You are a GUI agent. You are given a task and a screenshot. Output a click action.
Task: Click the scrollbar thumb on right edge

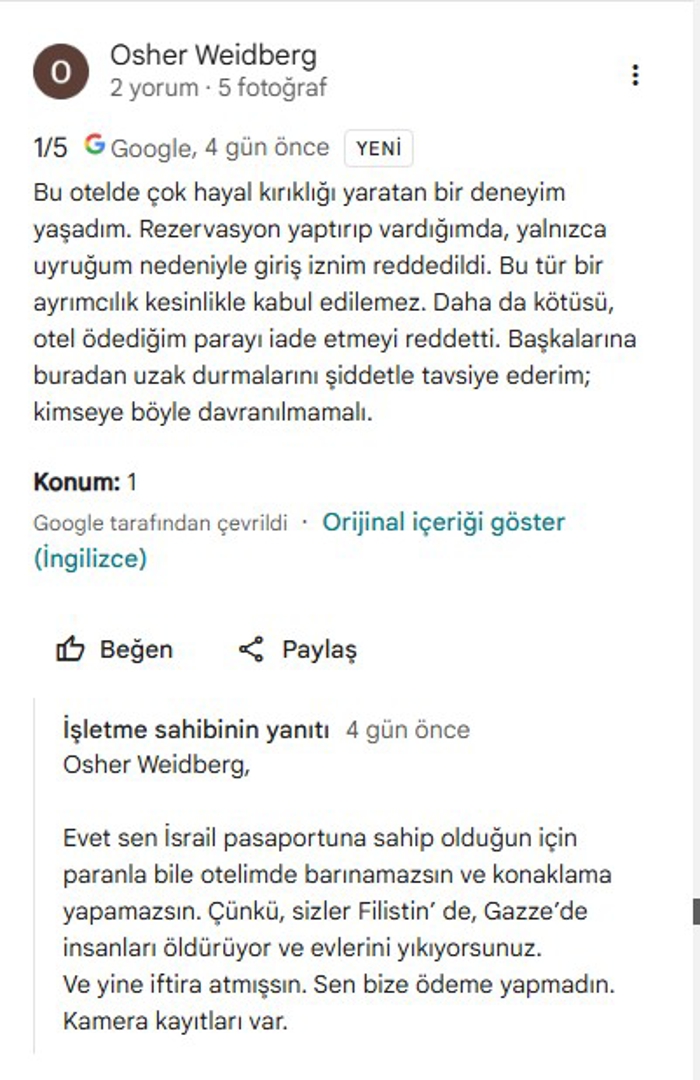[x=695, y=911]
